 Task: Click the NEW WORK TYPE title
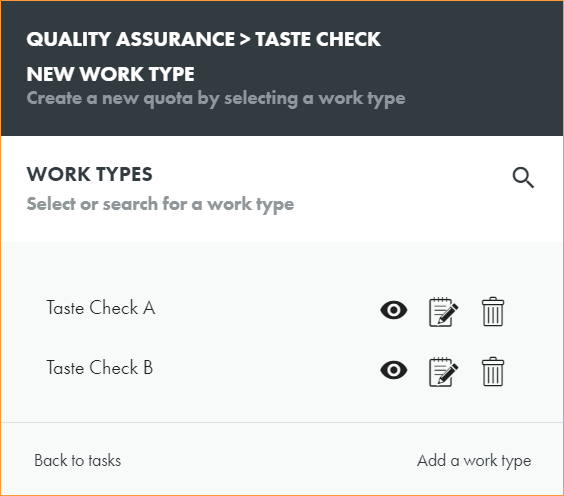pyautogui.click(x=110, y=74)
